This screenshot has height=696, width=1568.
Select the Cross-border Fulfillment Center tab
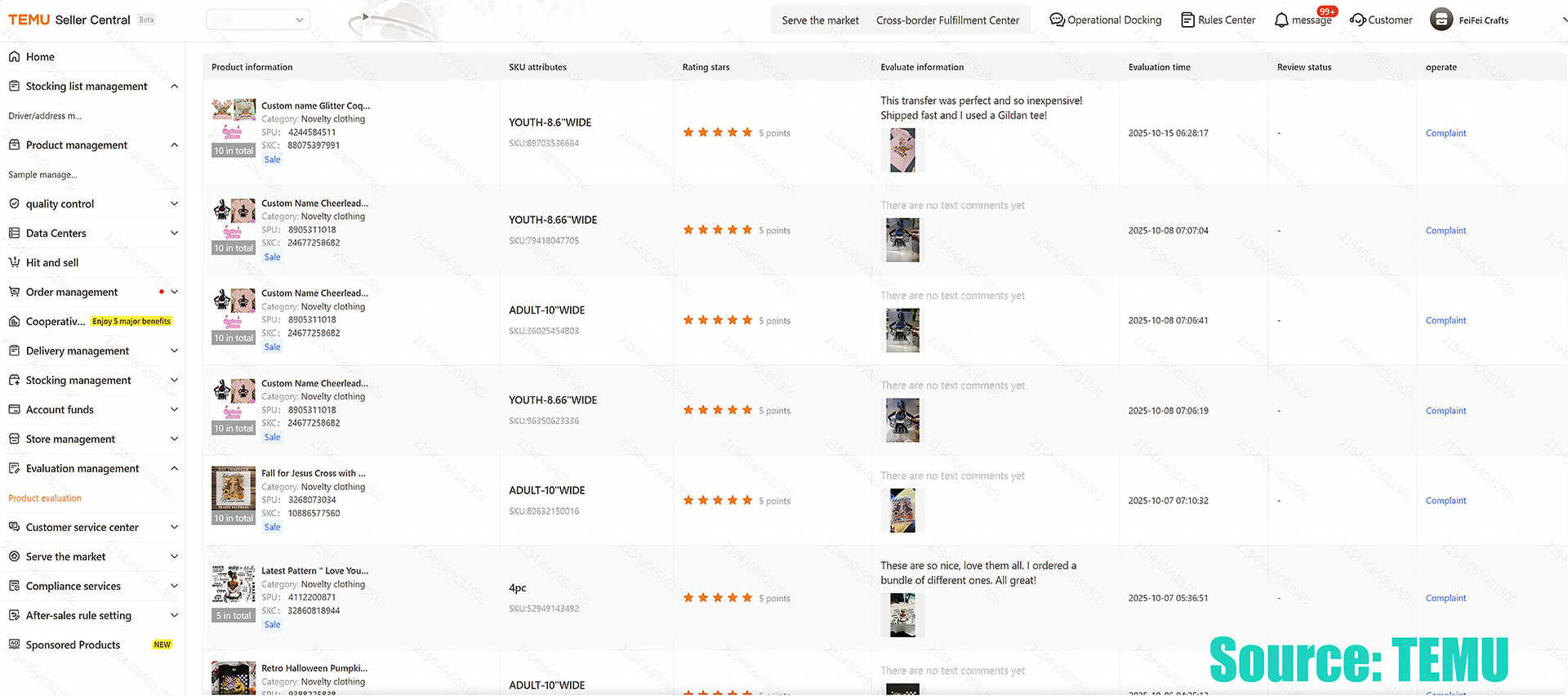tap(947, 20)
